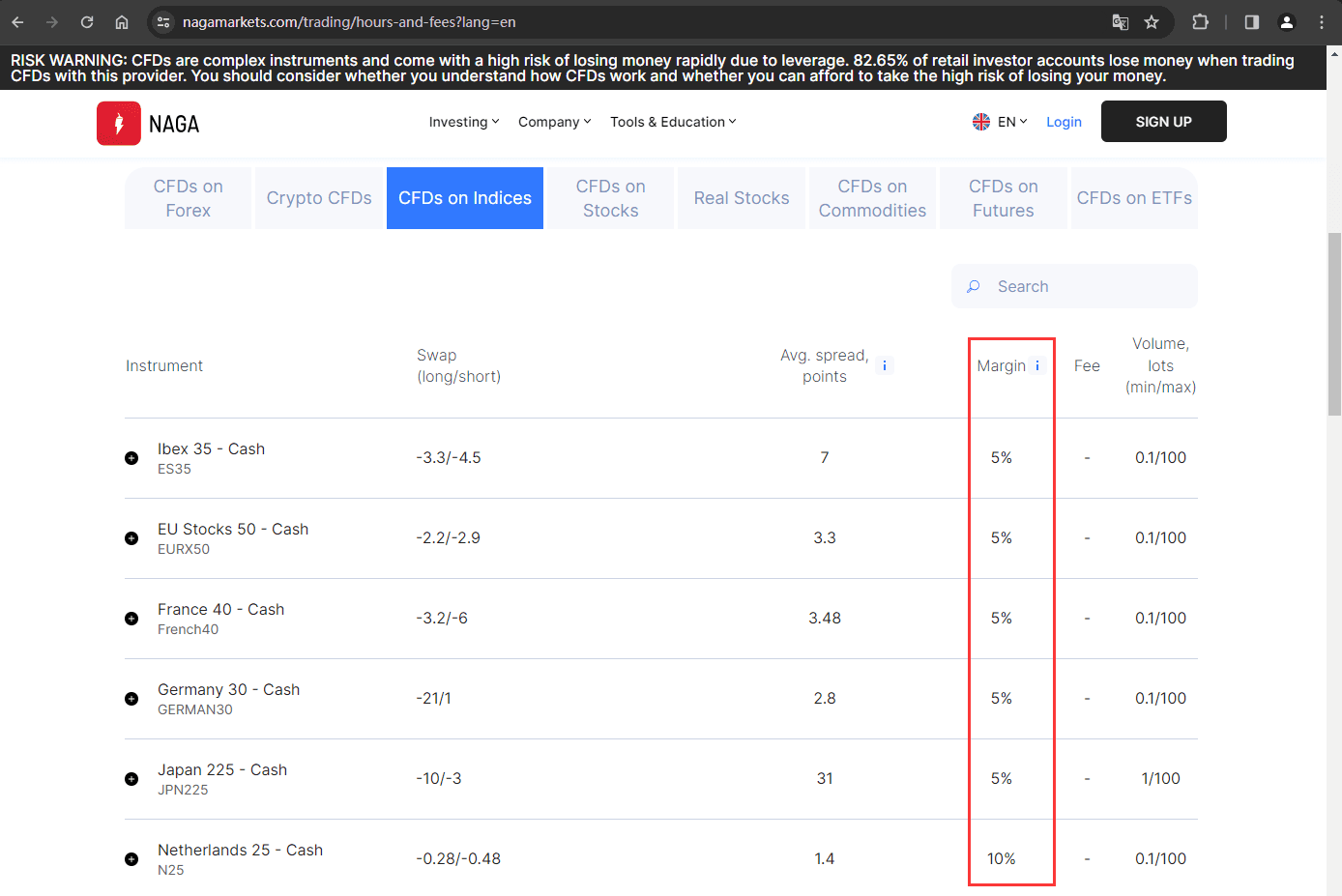Expand the Japan 225 - Cash row
The width and height of the screenshot is (1342, 896).
coord(131,779)
